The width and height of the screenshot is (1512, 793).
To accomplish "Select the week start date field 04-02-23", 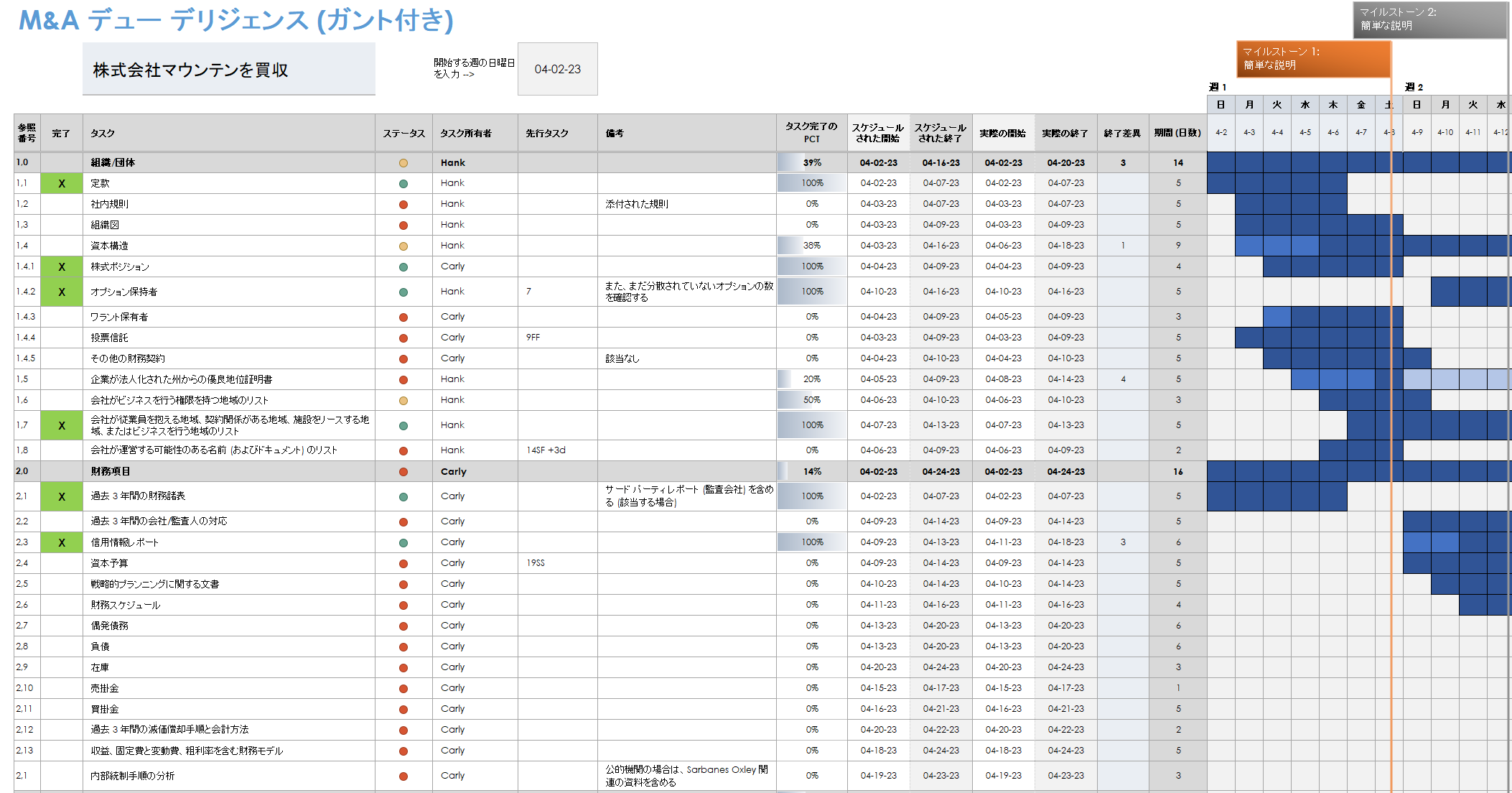I will pyautogui.click(x=557, y=69).
